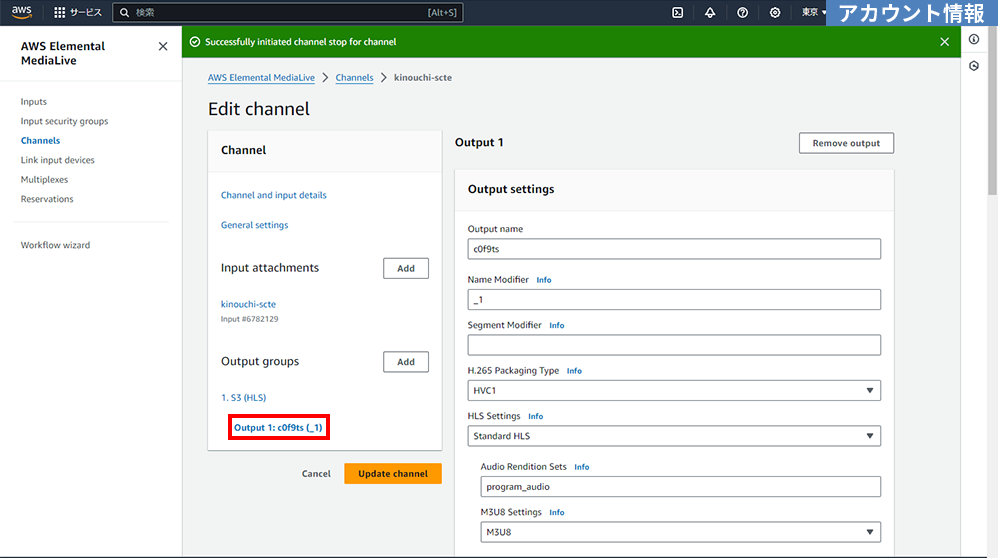The image size is (998, 558).
Task: Open the M3U8 Settings dropdown
Action: (x=680, y=532)
